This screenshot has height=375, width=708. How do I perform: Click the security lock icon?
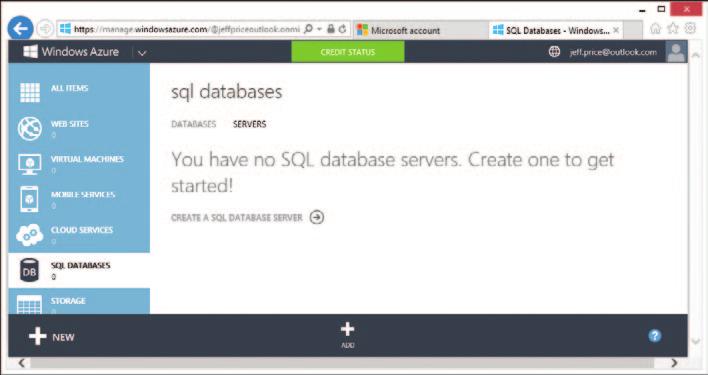tap(331, 29)
